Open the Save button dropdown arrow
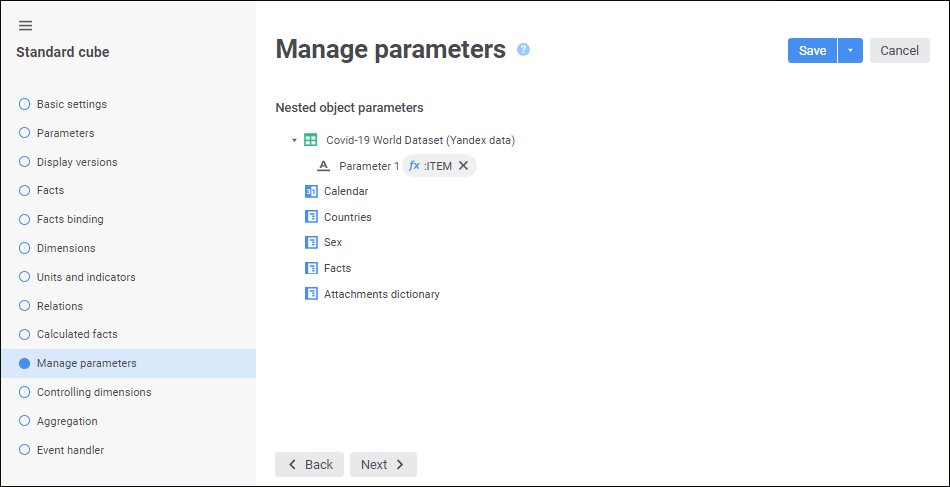 pyautogui.click(x=850, y=51)
